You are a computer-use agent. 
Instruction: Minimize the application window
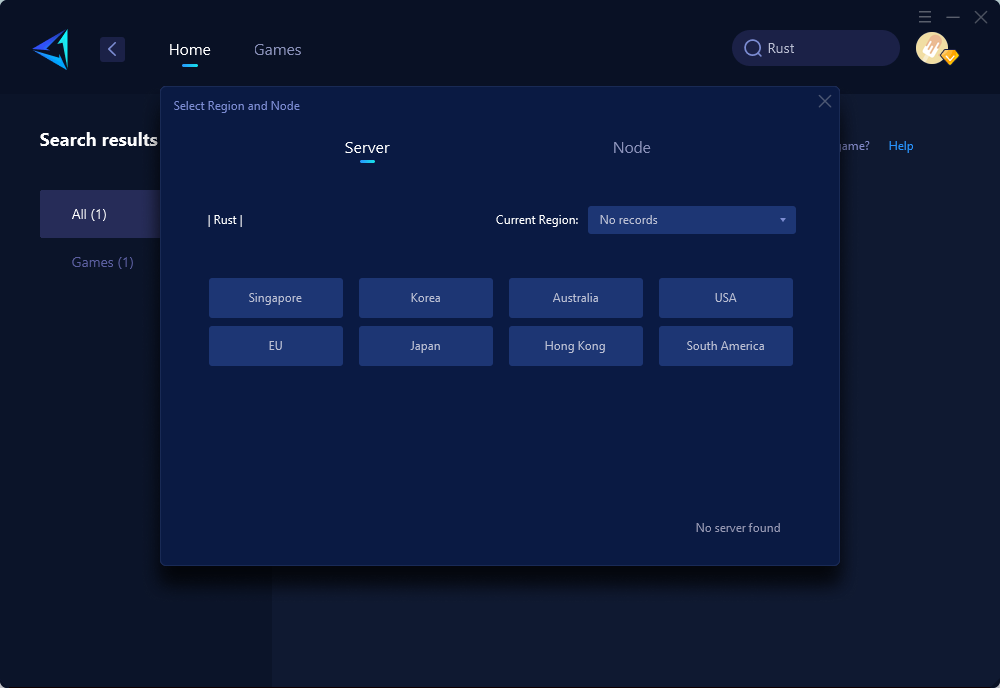(x=953, y=17)
